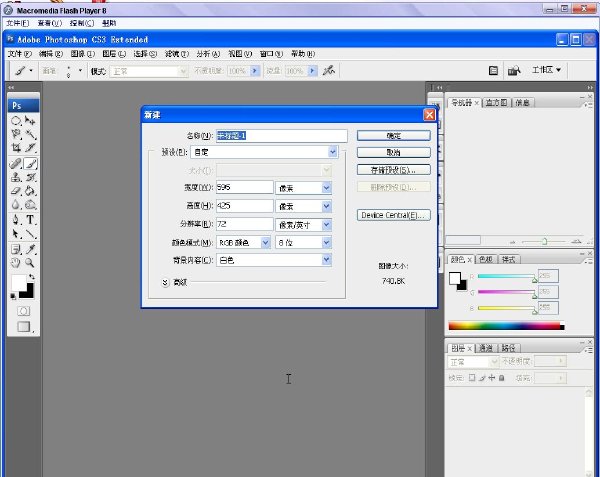Click the document name input field
The width and height of the screenshot is (600, 477).
point(282,135)
